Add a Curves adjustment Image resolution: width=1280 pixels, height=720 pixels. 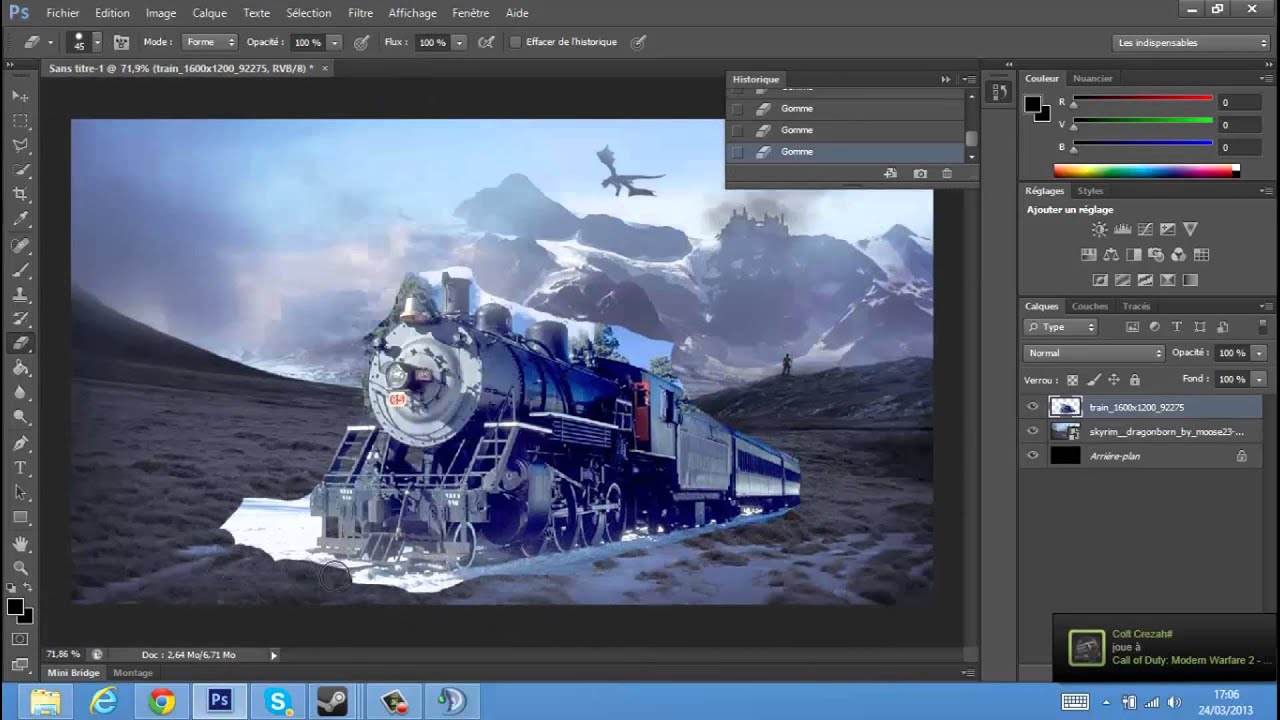(x=1145, y=229)
